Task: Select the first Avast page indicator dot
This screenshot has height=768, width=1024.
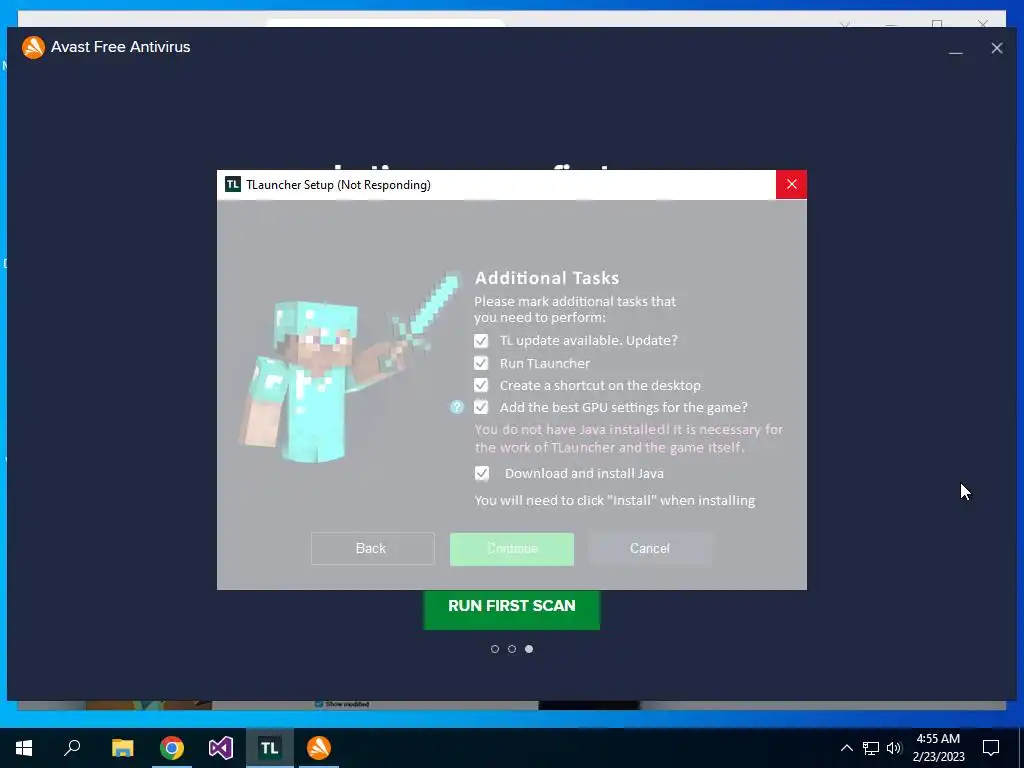Action: (x=494, y=649)
